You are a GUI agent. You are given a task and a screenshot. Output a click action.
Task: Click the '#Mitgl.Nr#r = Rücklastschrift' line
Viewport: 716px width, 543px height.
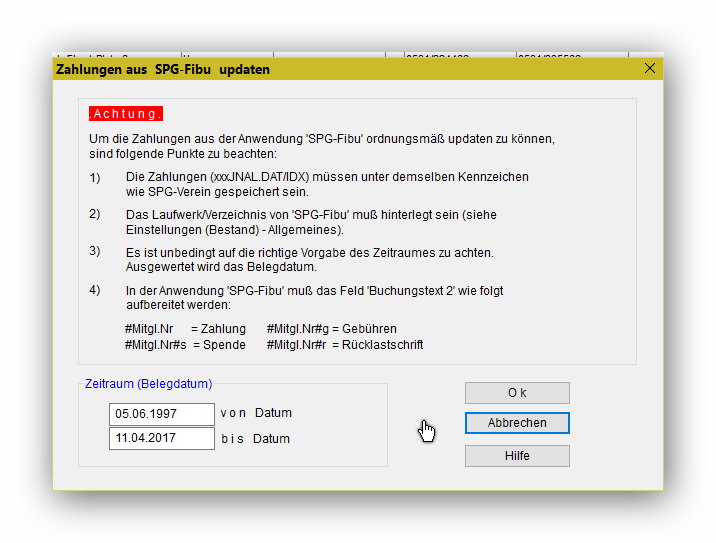tap(345, 345)
